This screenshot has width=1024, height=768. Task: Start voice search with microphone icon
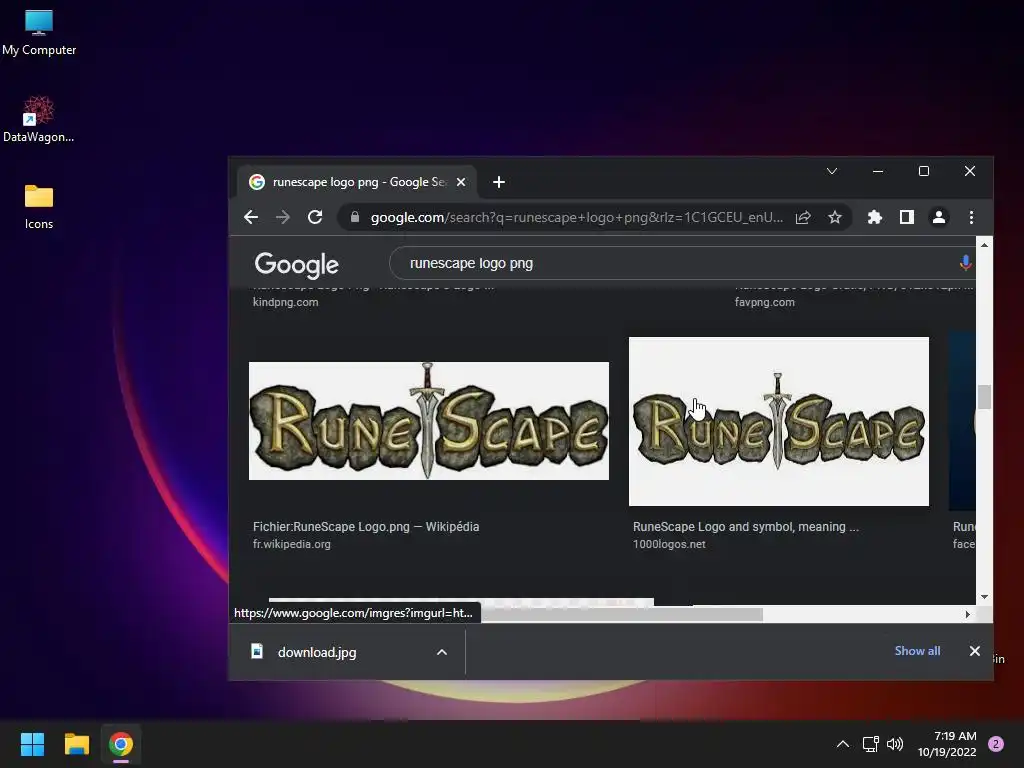965,263
